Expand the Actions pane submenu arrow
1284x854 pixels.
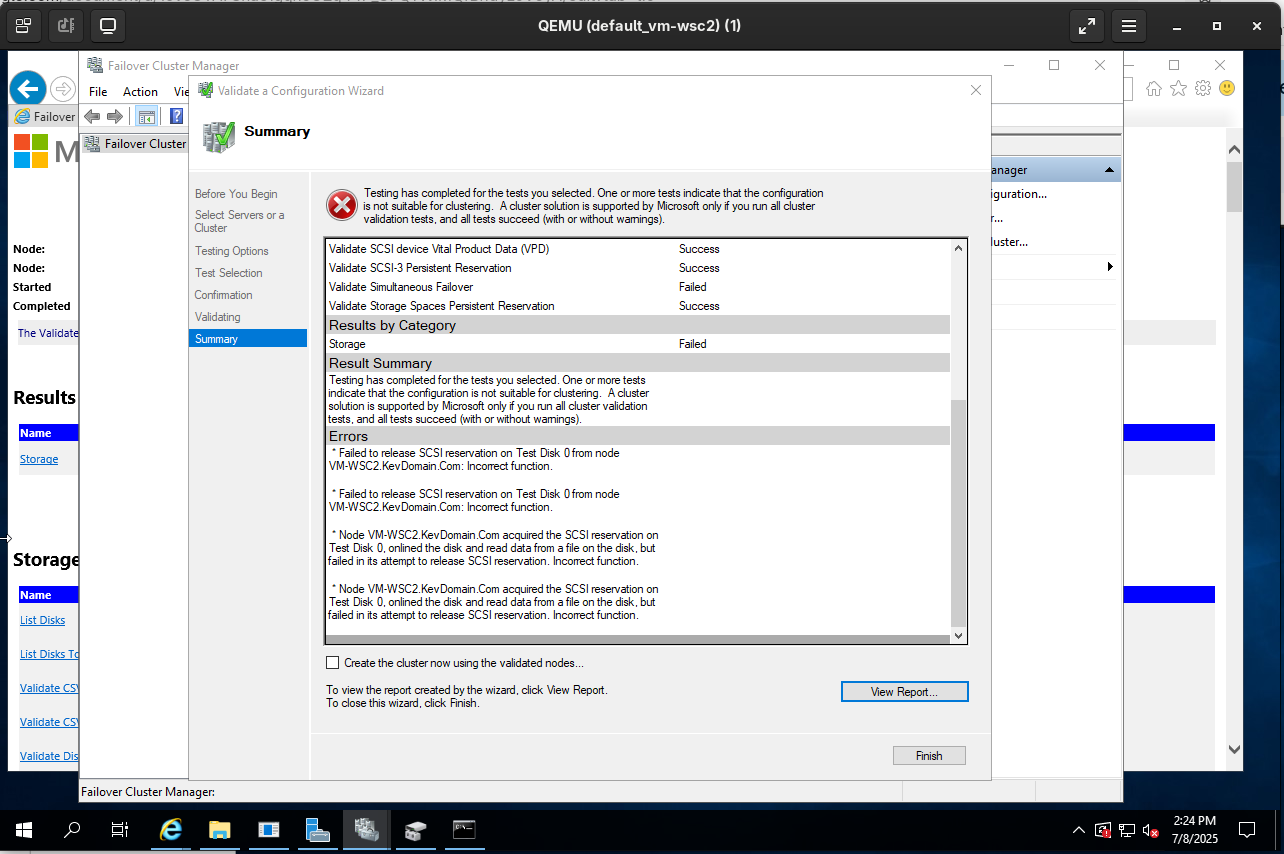(x=1110, y=267)
